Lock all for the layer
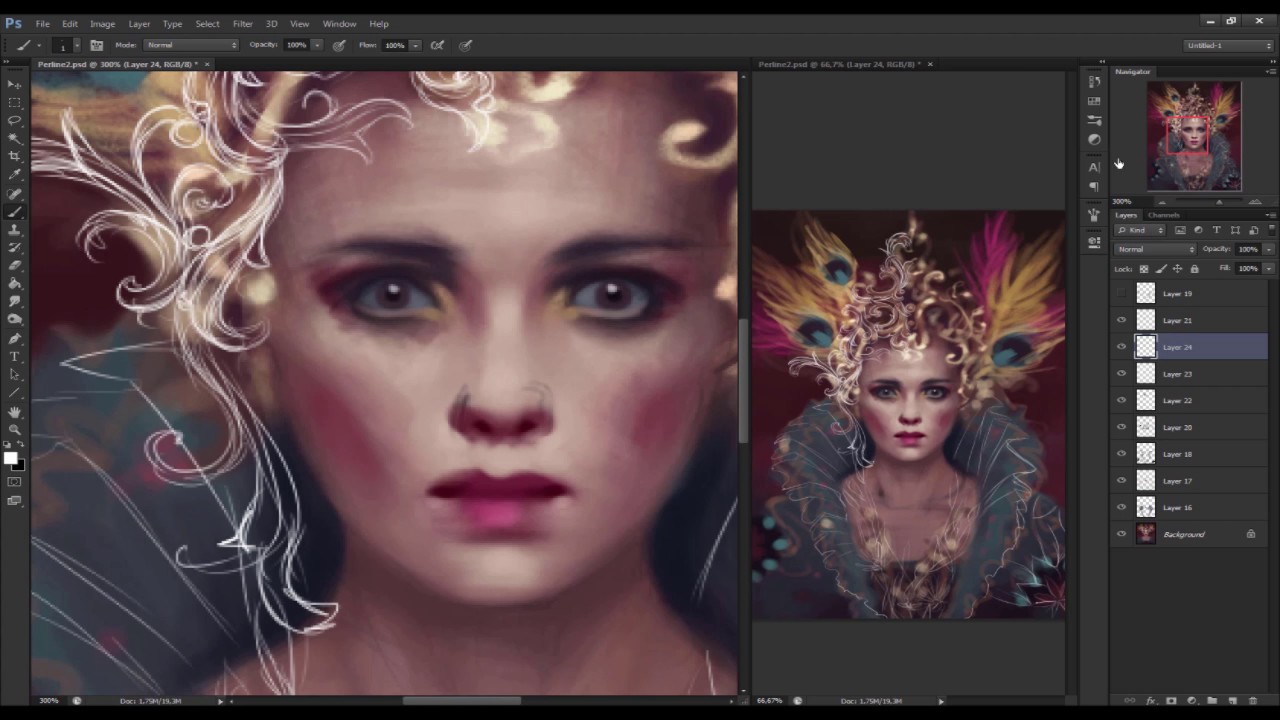The width and height of the screenshot is (1280, 720). (x=1194, y=269)
